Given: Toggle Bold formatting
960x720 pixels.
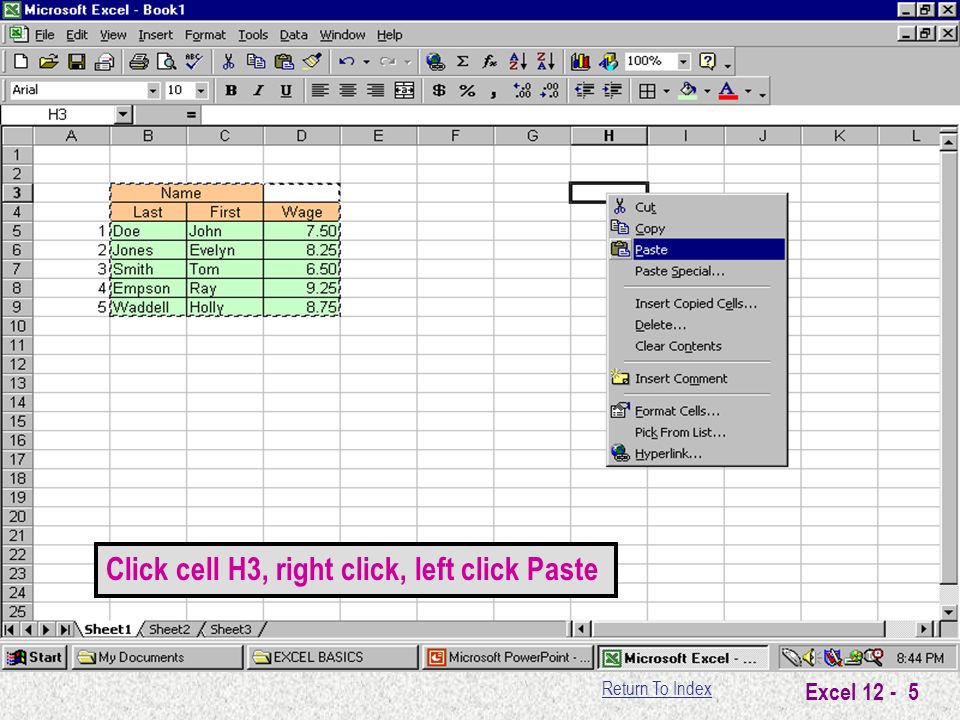Looking at the screenshot, I should pos(231,91).
